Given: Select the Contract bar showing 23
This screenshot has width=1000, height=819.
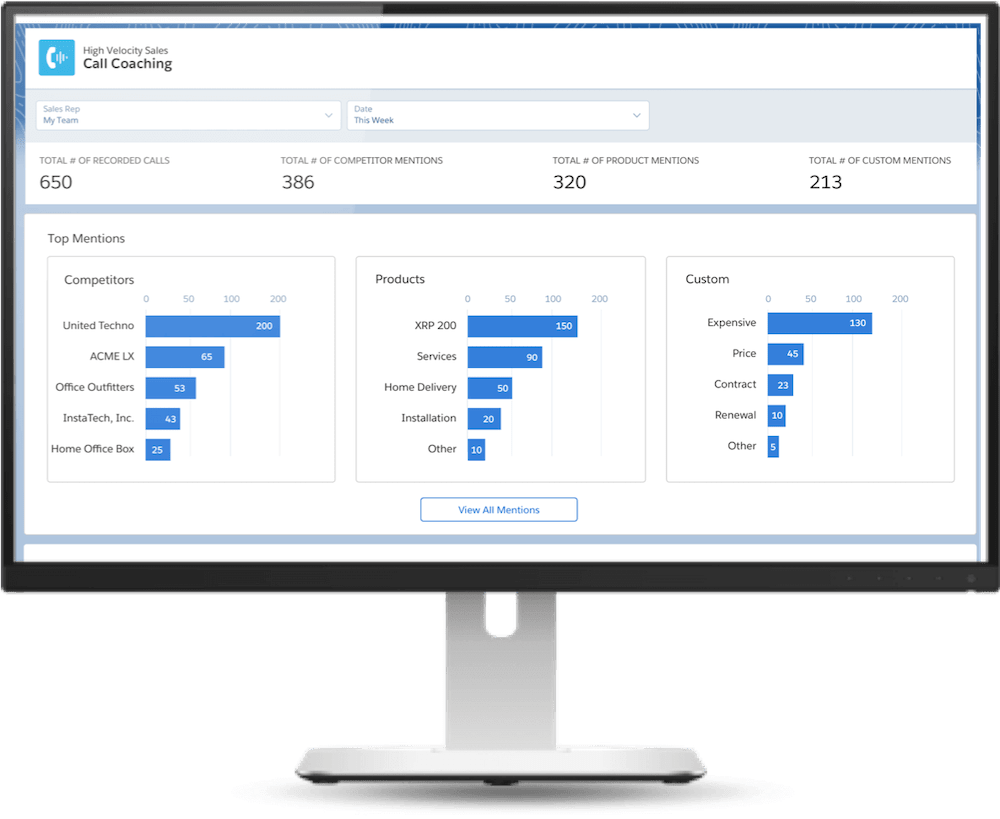Looking at the screenshot, I should (780, 385).
